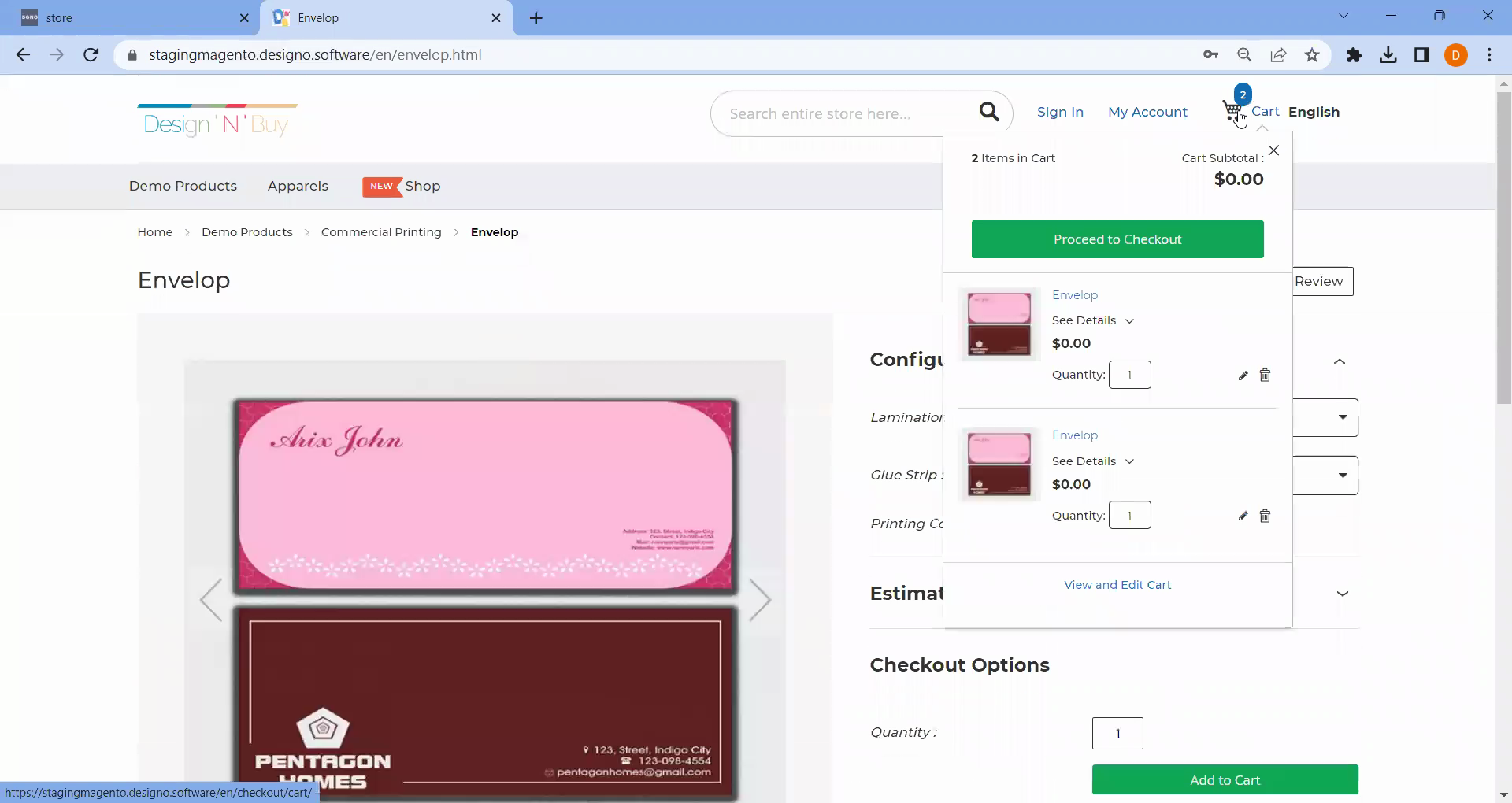Expand See Details of second cart item
The width and height of the screenshot is (1512, 803).
[x=1092, y=461]
